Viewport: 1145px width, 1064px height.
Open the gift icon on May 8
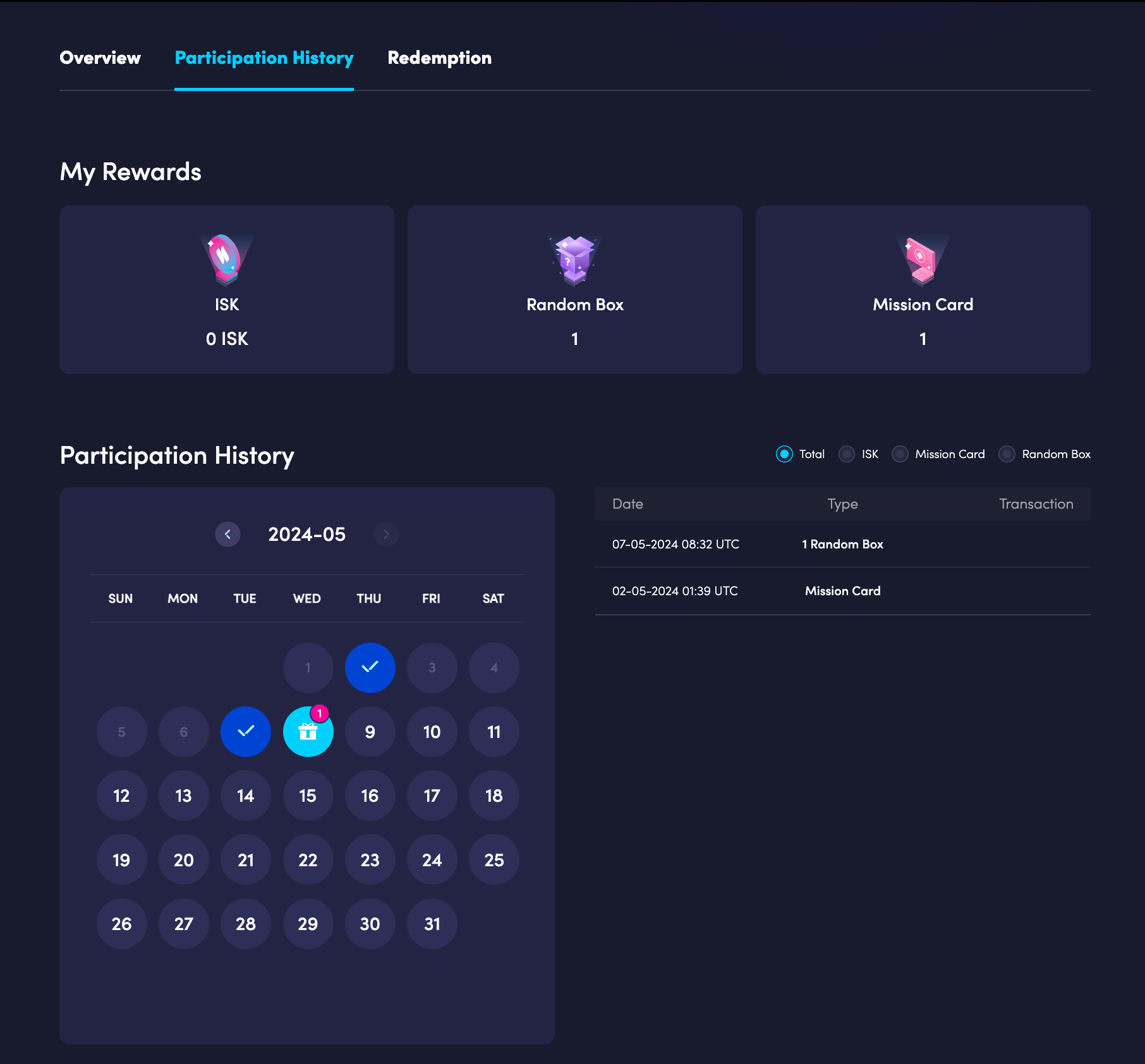pyautogui.click(x=308, y=733)
